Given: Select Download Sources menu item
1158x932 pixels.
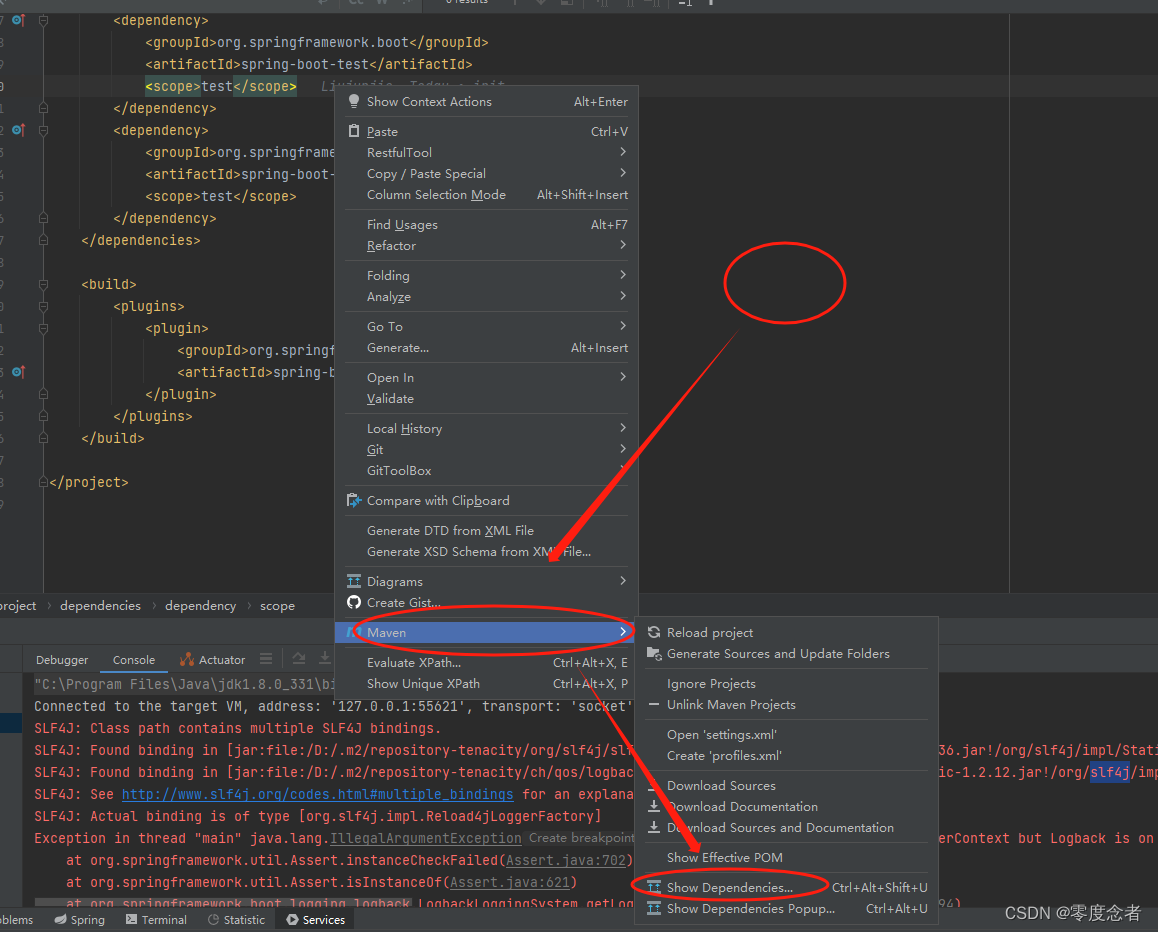Looking at the screenshot, I should point(787,786).
